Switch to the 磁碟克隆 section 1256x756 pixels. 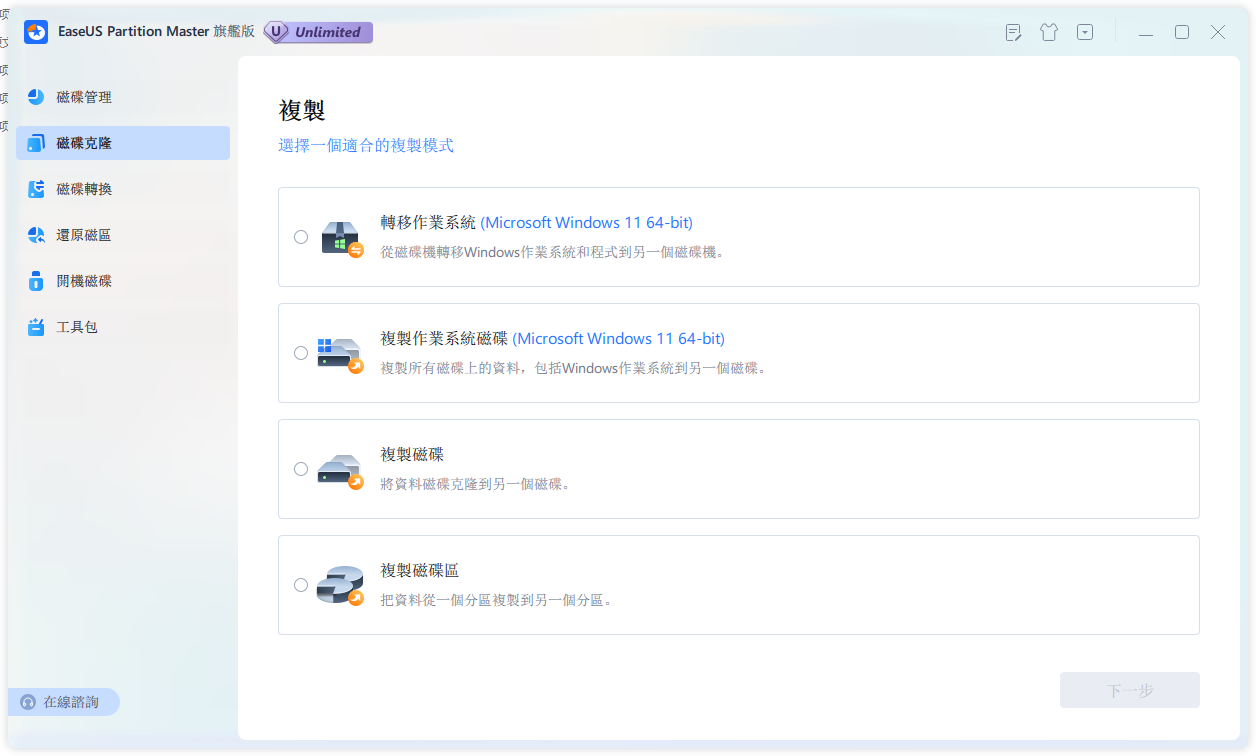(85, 143)
